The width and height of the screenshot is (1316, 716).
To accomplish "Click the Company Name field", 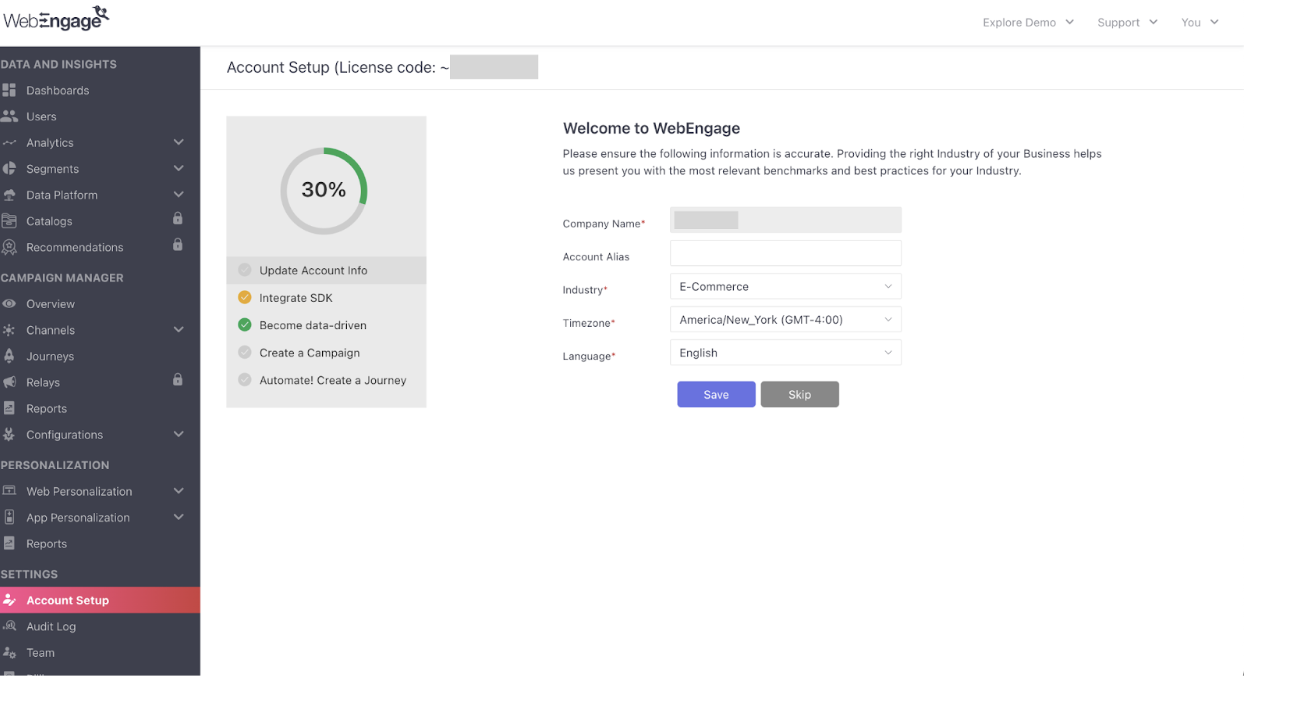I will tap(785, 220).
